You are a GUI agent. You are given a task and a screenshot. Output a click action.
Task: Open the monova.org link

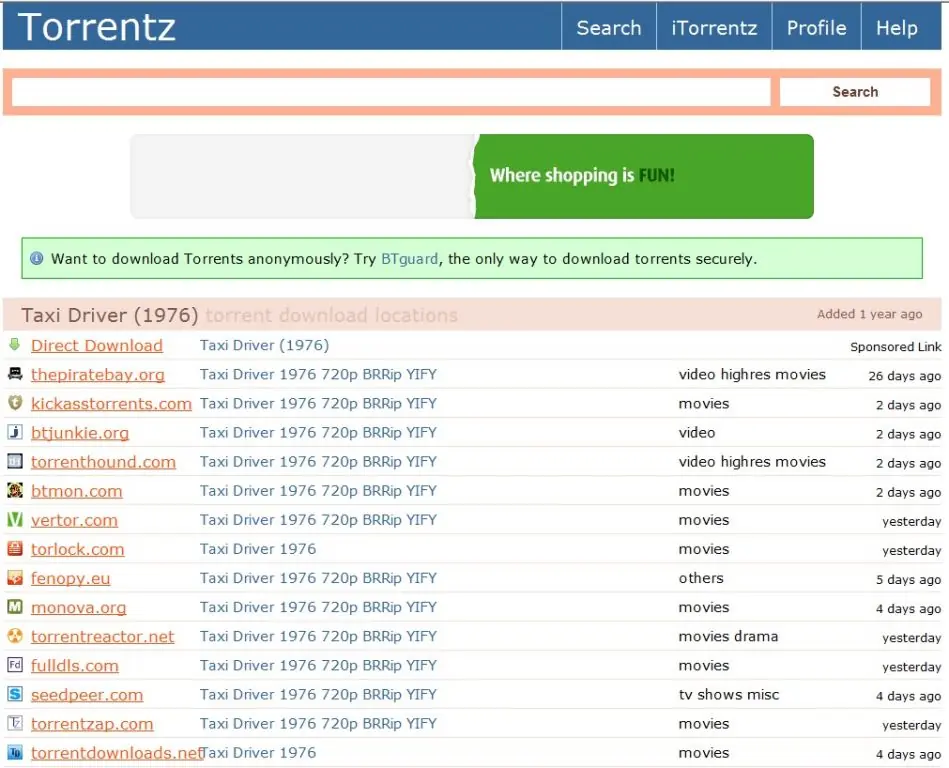pos(79,607)
